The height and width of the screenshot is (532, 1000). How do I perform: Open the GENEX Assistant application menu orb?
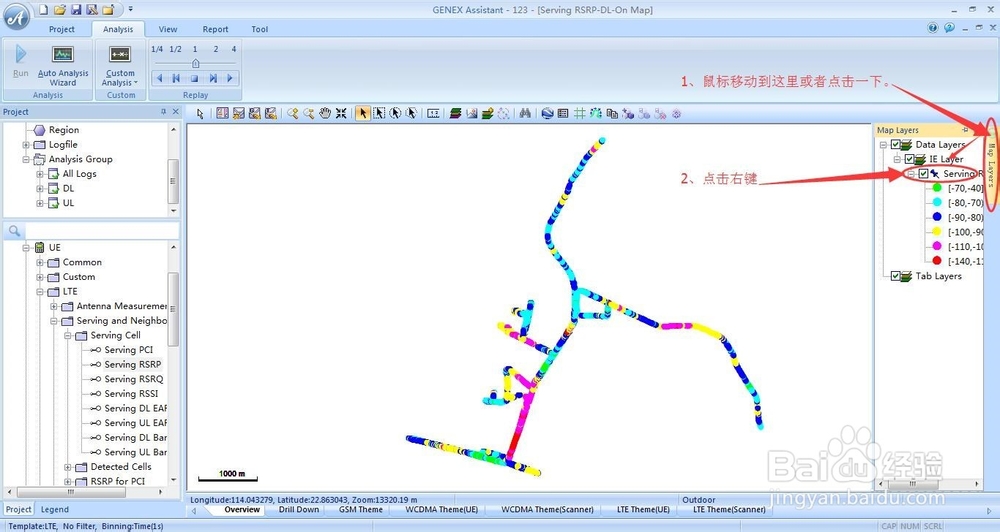click(16, 16)
